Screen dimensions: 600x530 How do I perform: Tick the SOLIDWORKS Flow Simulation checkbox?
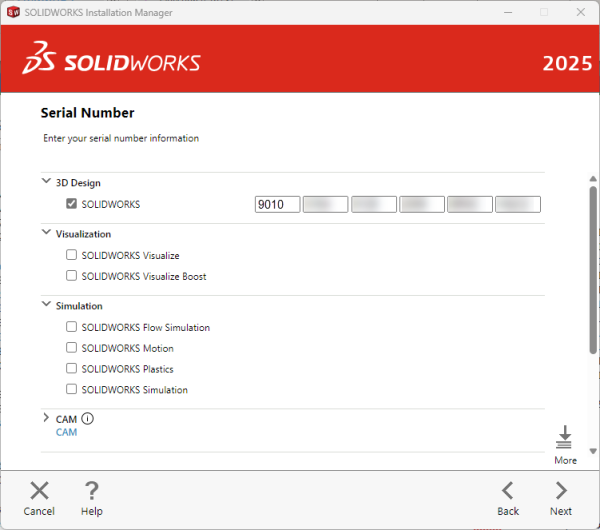coord(71,327)
